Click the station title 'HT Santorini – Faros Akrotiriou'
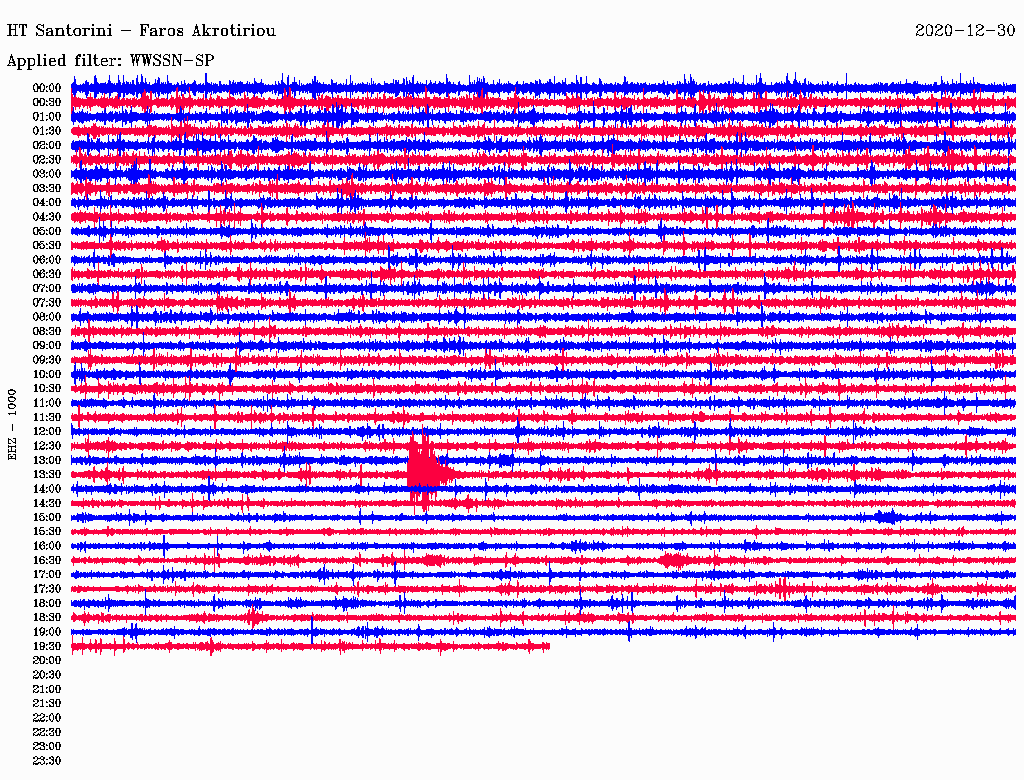1024x780 pixels. 141,31
